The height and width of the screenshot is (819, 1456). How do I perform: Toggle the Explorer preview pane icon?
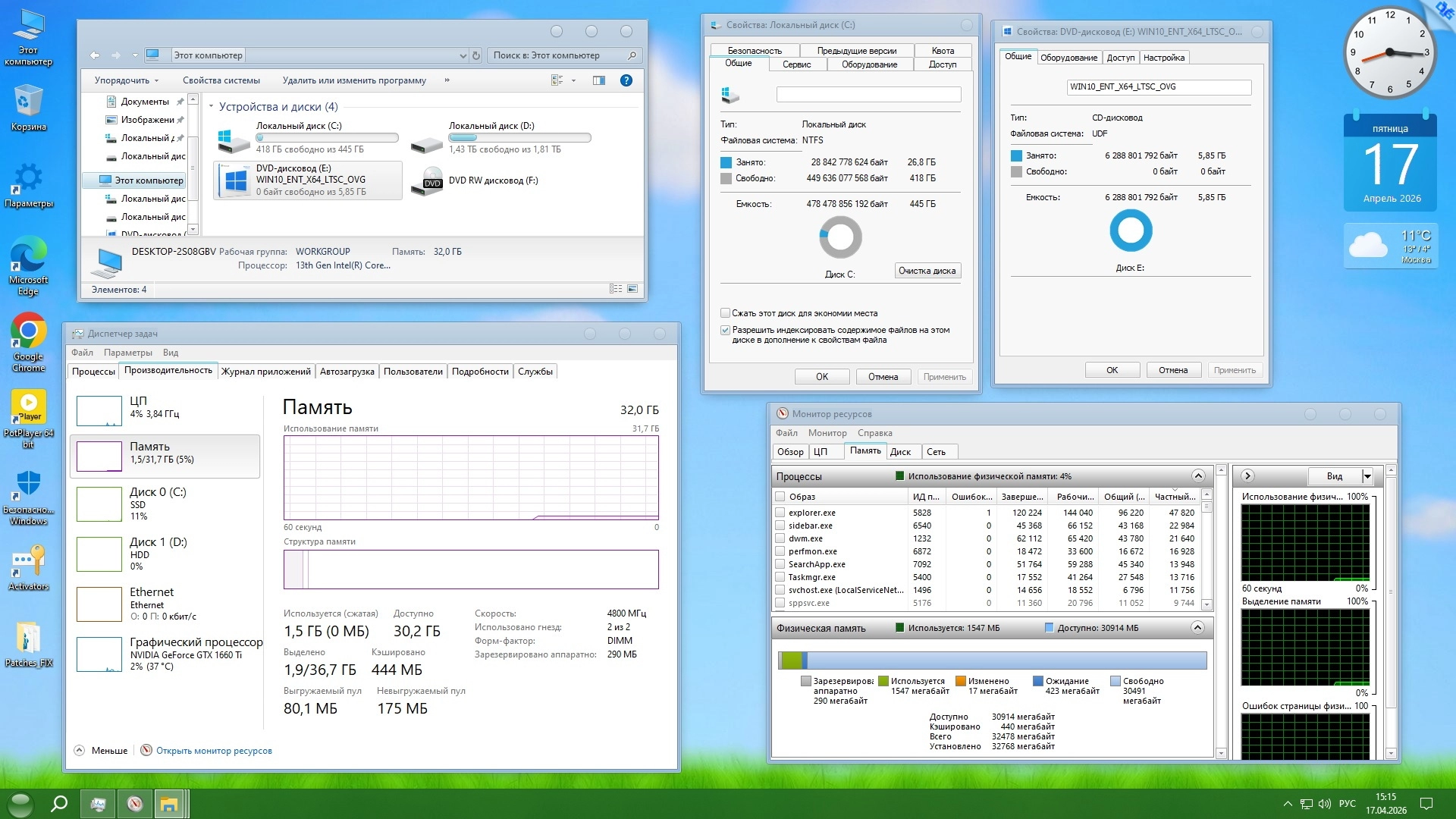(599, 80)
